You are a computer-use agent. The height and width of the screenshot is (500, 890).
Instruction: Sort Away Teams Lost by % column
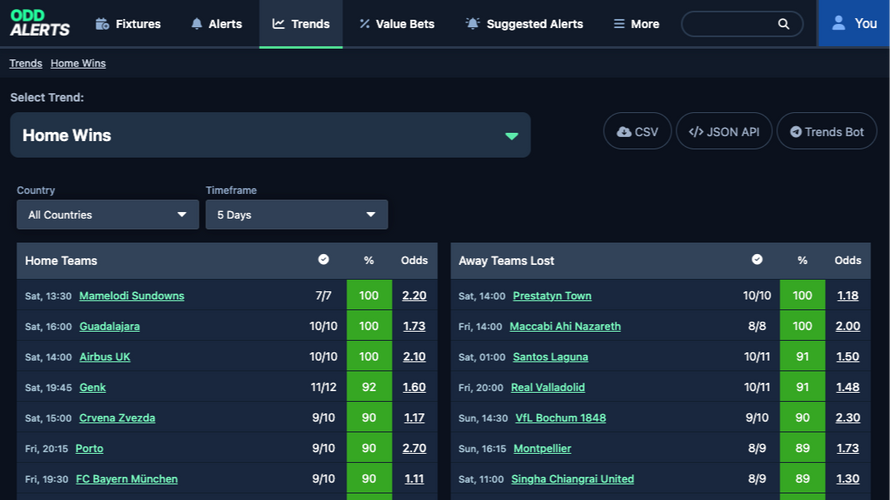click(802, 260)
